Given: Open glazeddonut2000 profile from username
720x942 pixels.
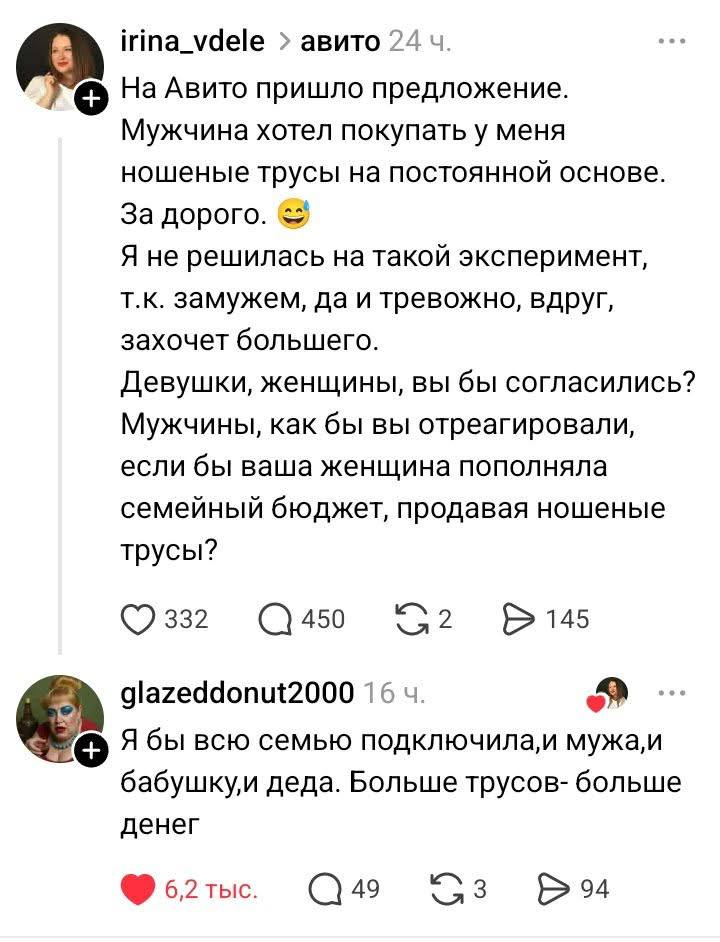Looking at the screenshot, I should (x=236, y=692).
